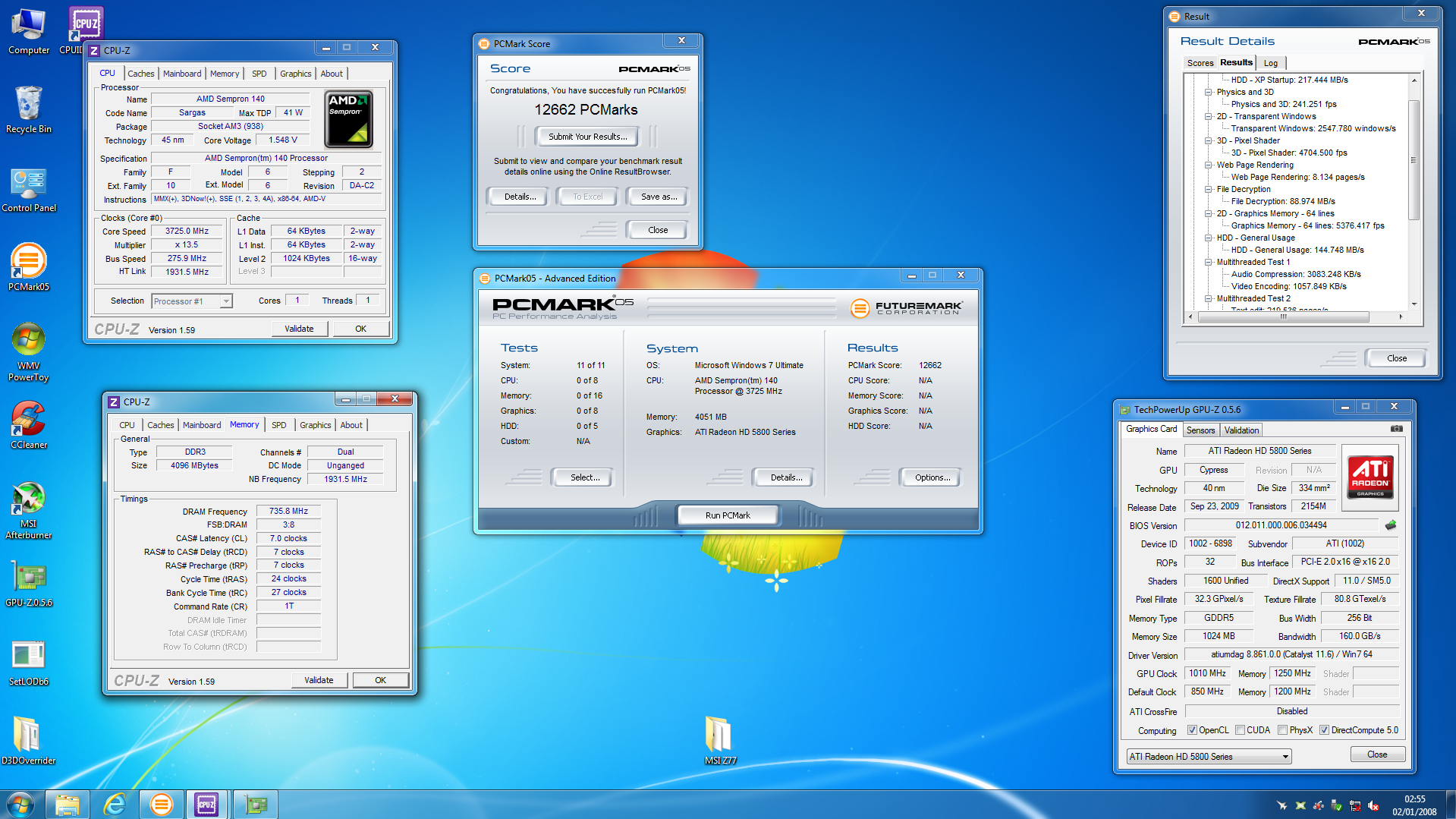Click the taskbar clock showing 02:55
The image size is (1456, 819).
point(1414,805)
